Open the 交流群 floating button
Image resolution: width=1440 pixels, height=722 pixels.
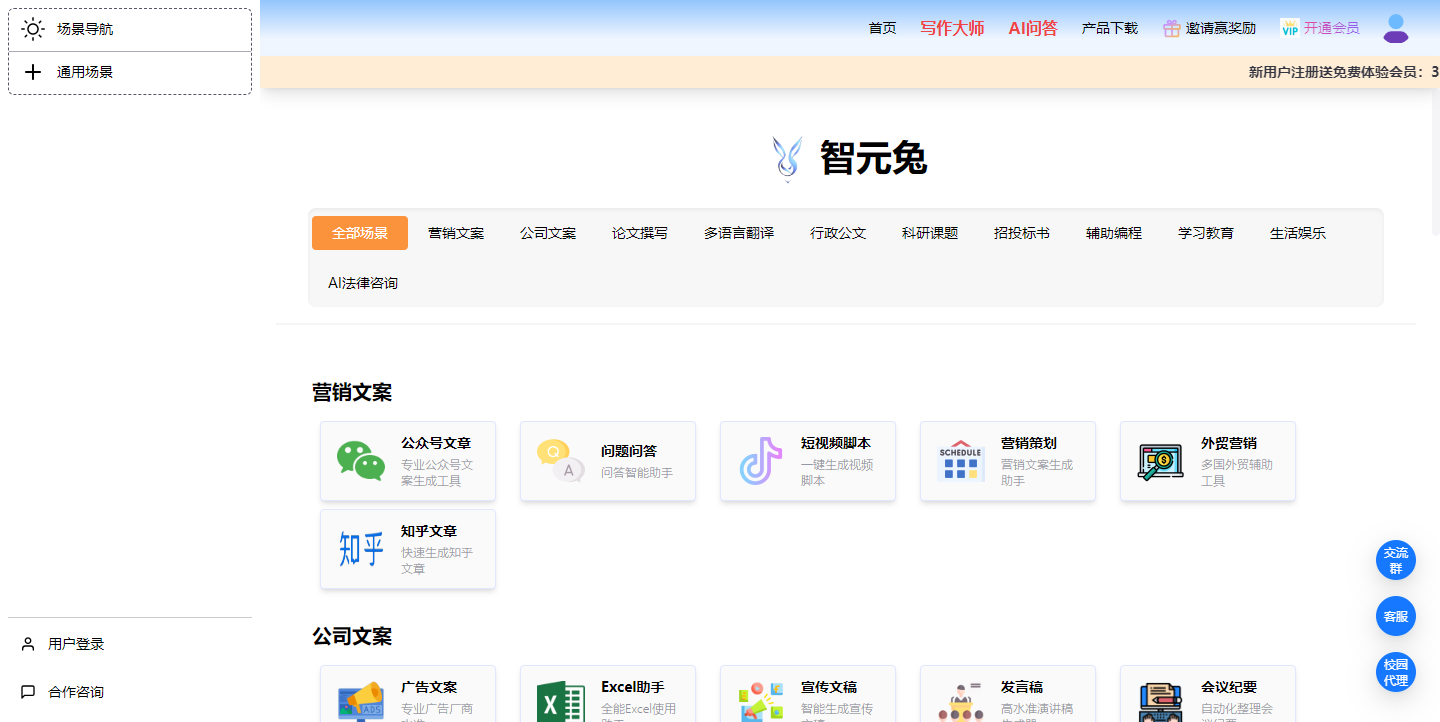coord(1395,560)
